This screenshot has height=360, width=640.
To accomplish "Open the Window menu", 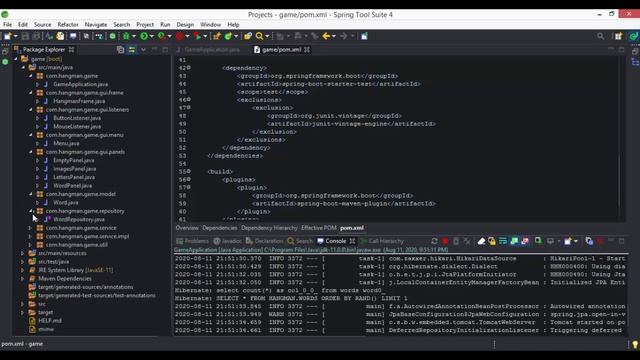I will click(210, 24).
